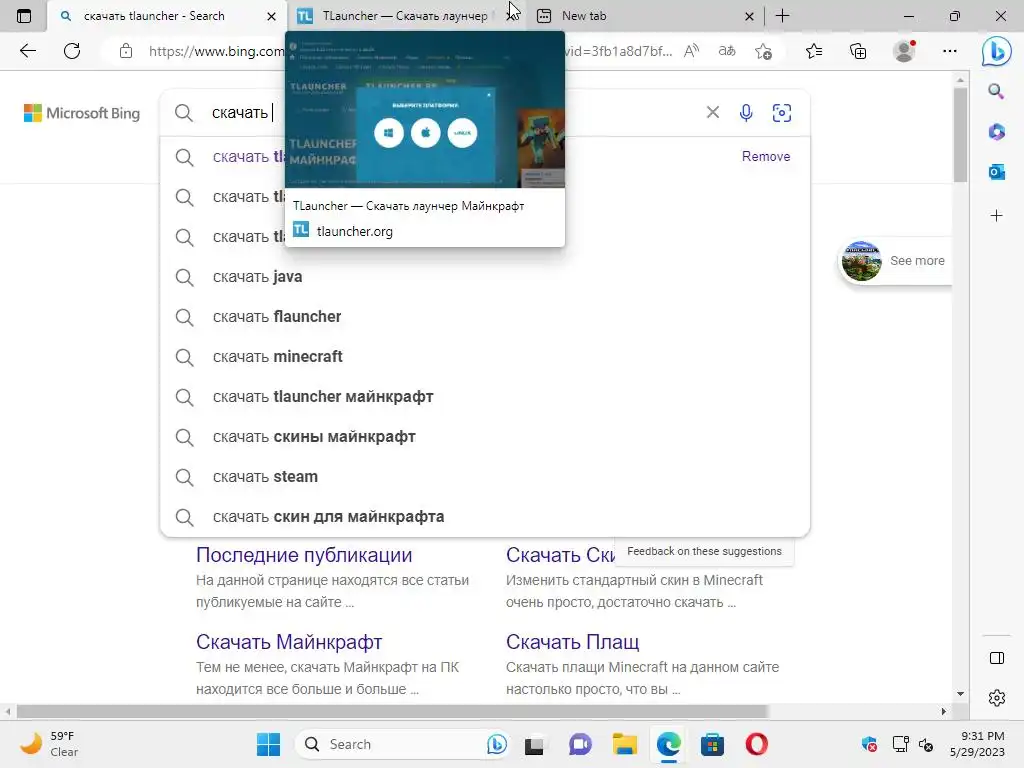Open the volume tray icon
The image size is (1024, 768).
click(925, 744)
